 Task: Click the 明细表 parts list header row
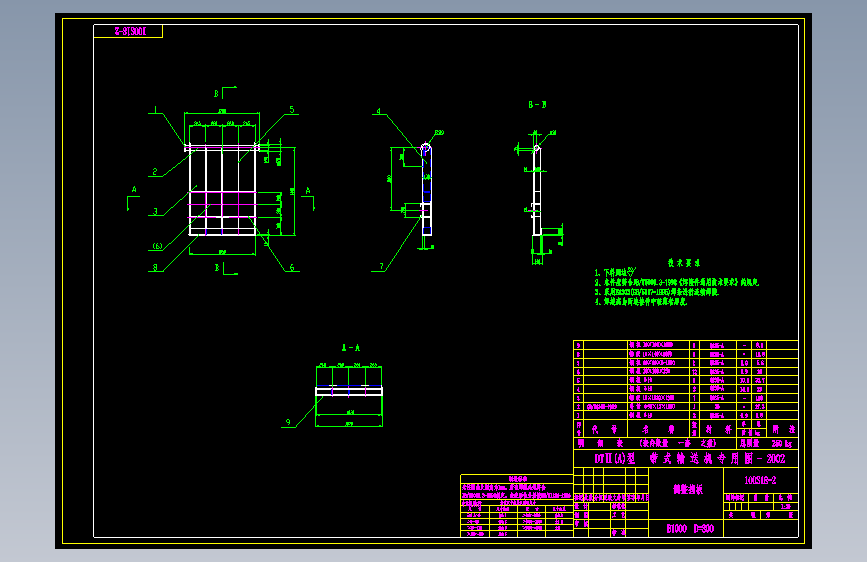(x=655, y=444)
